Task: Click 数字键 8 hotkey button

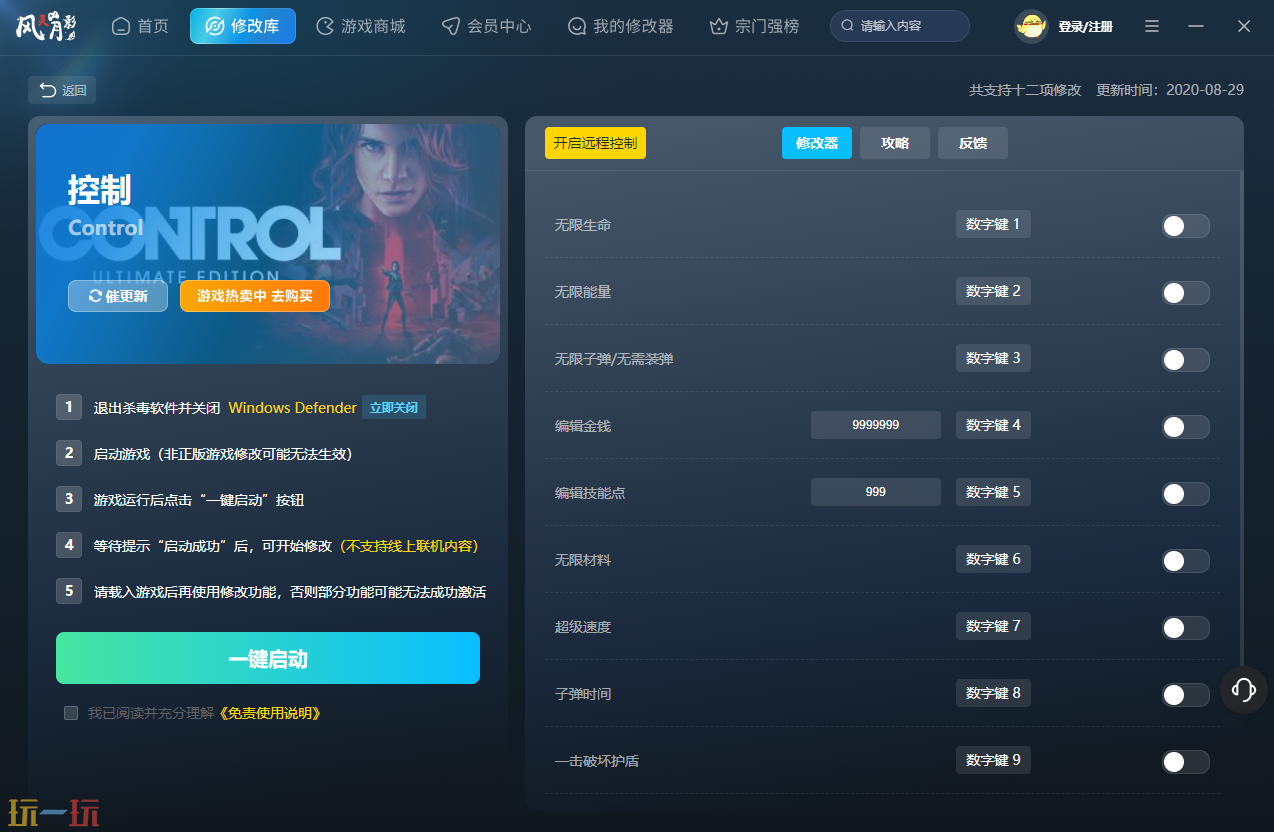Action: coord(993,693)
